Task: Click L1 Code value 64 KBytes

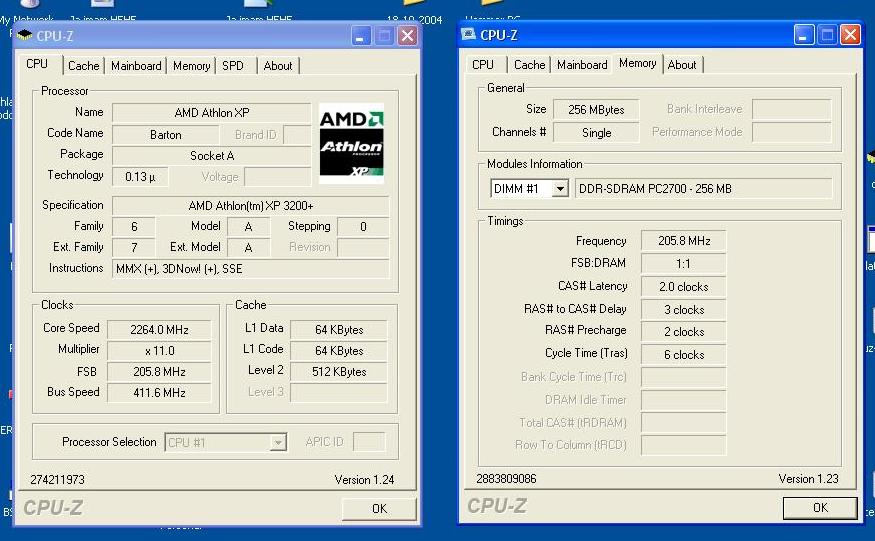Action: (x=339, y=351)
